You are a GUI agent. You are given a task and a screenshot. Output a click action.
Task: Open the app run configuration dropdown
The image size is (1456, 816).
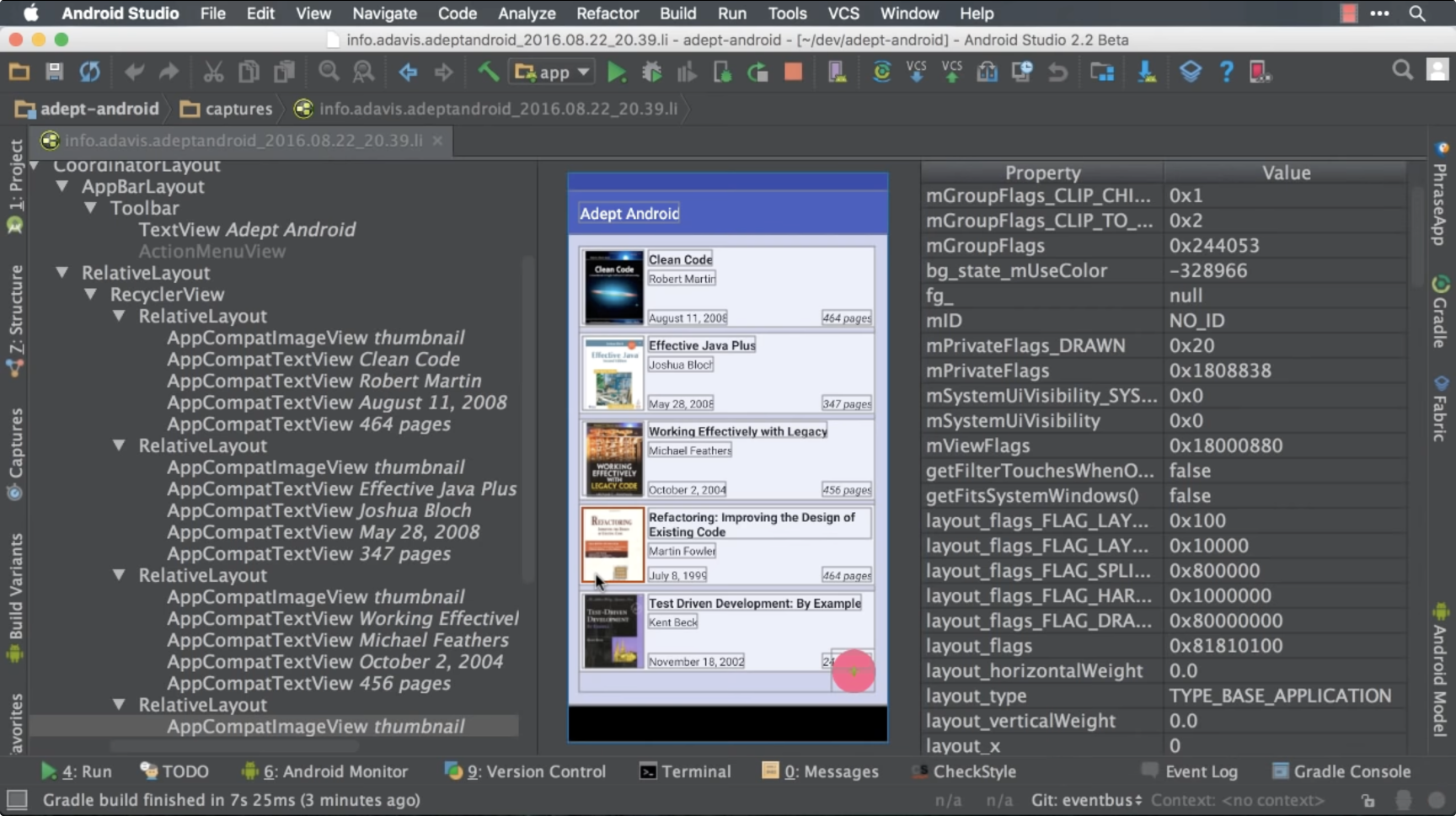[552, 72]
